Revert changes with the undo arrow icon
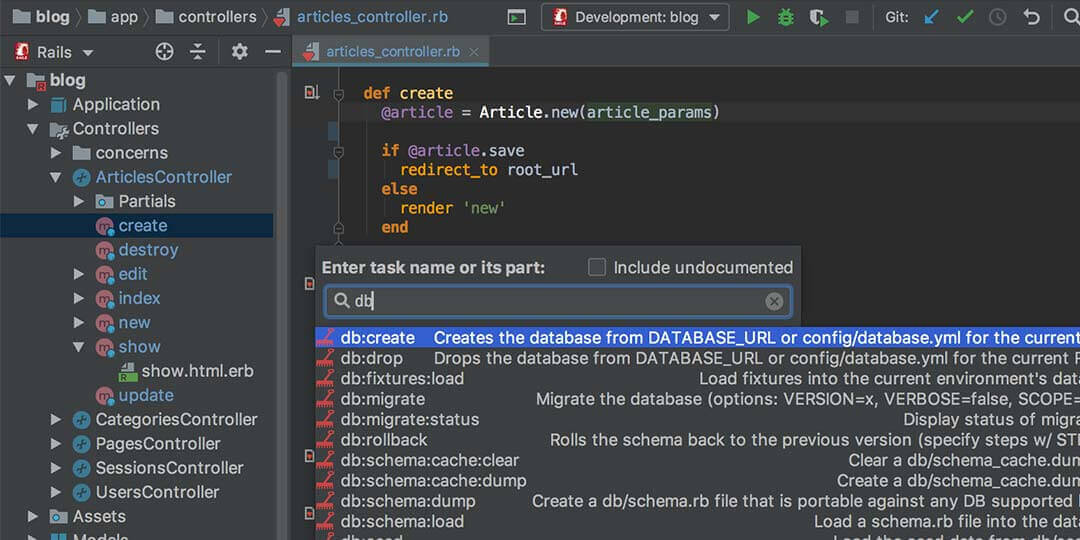This screenshot has width=1080, height=540. coord(1031,17)
